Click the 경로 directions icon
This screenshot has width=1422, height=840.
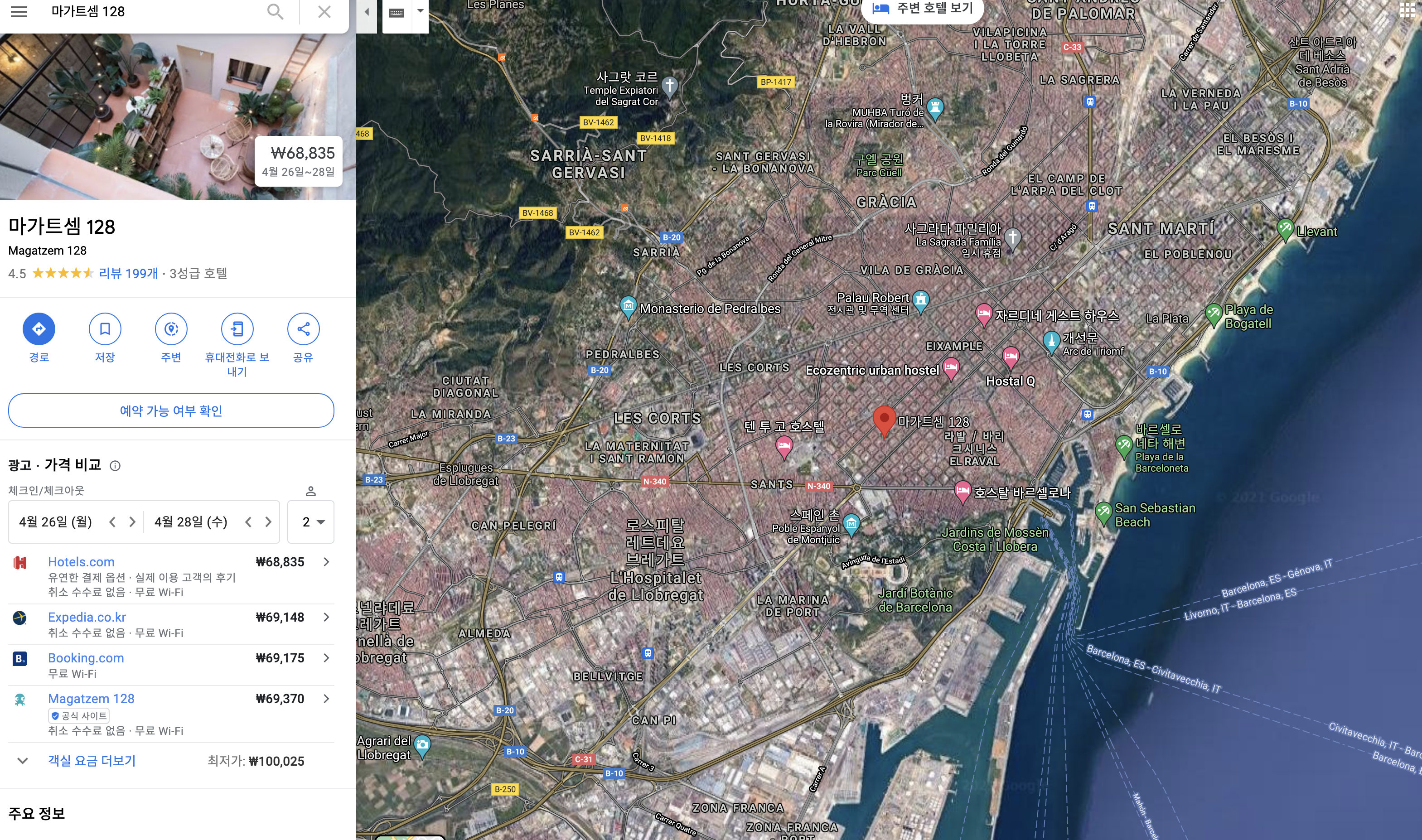pos(39,329)
